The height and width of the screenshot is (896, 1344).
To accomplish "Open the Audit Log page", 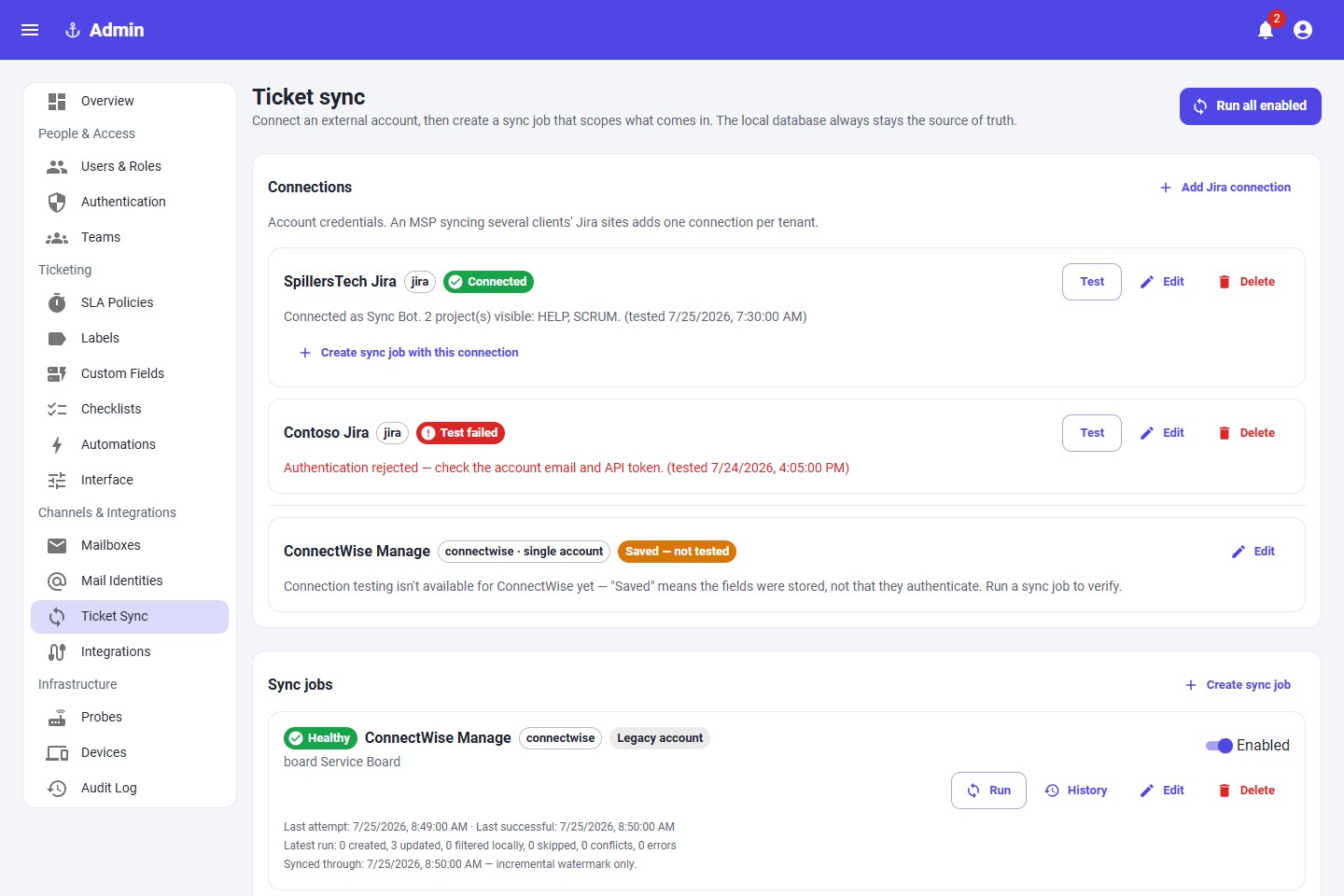I will (130, 788).
